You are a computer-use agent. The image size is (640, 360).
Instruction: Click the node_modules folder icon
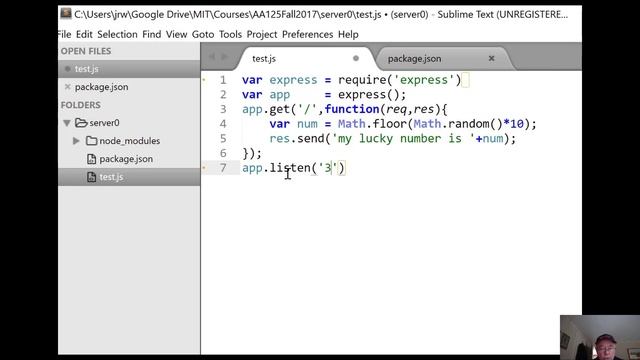(x=91, y=141)
